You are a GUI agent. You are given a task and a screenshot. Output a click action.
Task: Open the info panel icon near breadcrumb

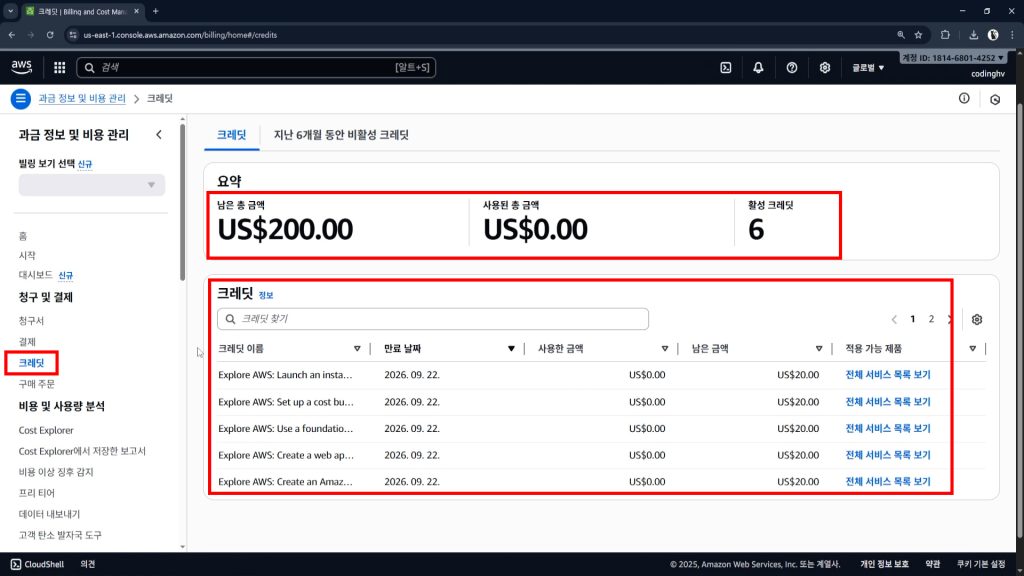tap(964, 99)
